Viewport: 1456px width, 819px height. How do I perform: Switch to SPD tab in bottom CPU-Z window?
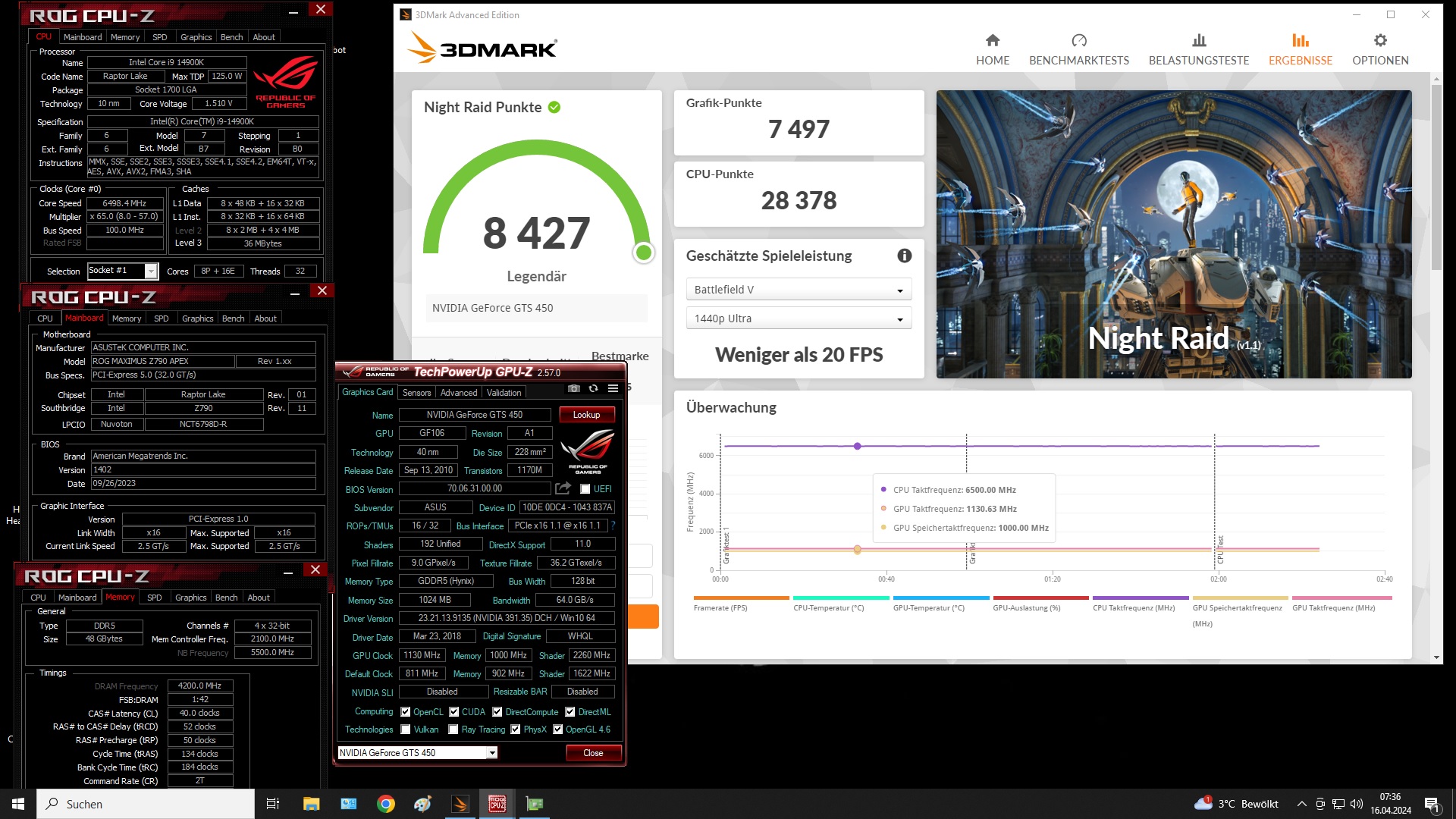pyautogui.click(x=155, y=598)
